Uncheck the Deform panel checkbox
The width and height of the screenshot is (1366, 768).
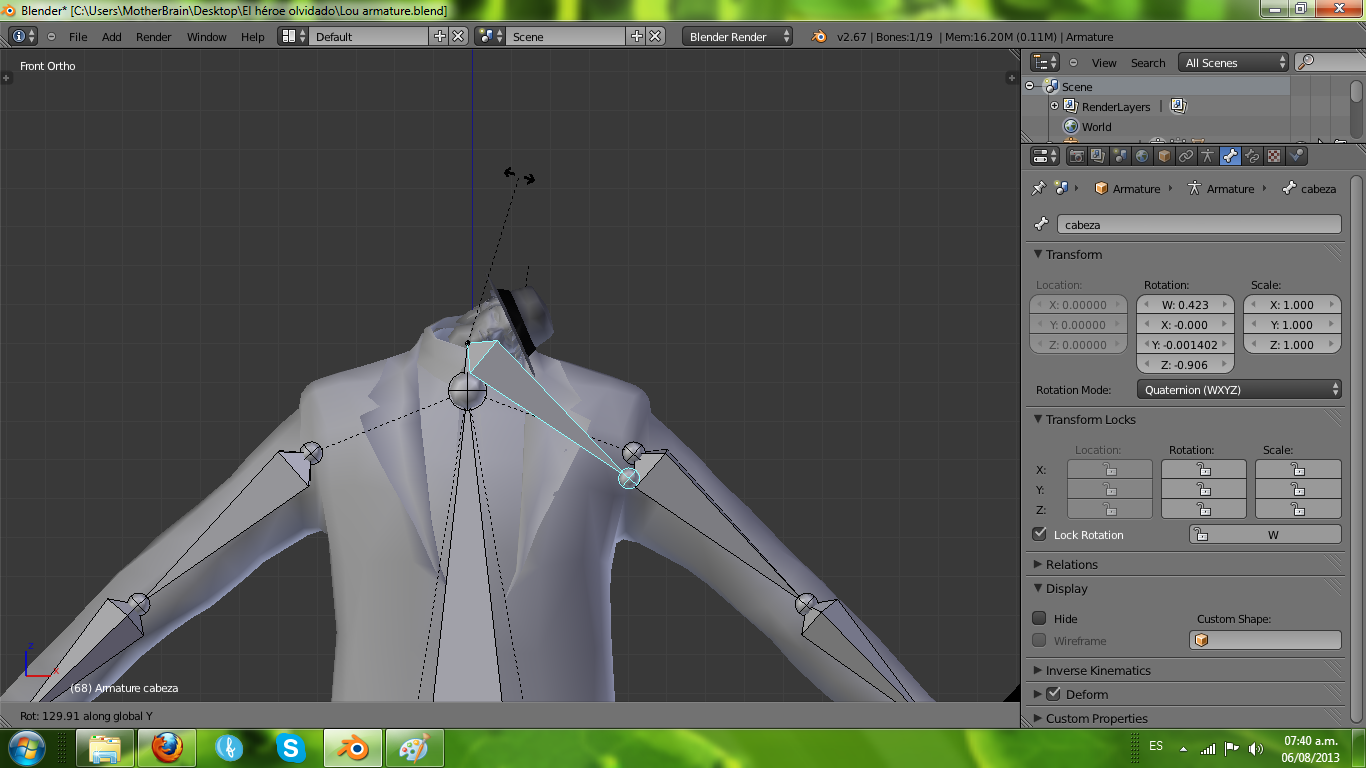pyautogui.click(x=1053, y=693)
